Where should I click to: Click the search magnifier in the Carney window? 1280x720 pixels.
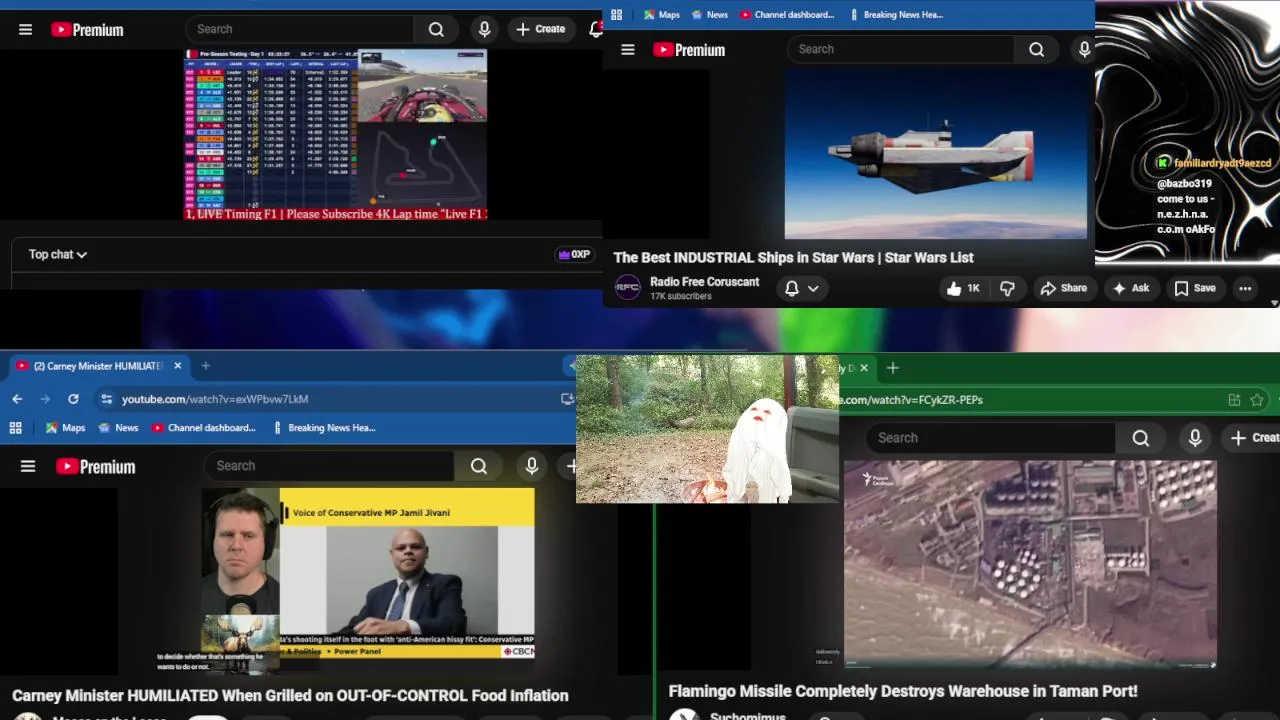(479, 466)
